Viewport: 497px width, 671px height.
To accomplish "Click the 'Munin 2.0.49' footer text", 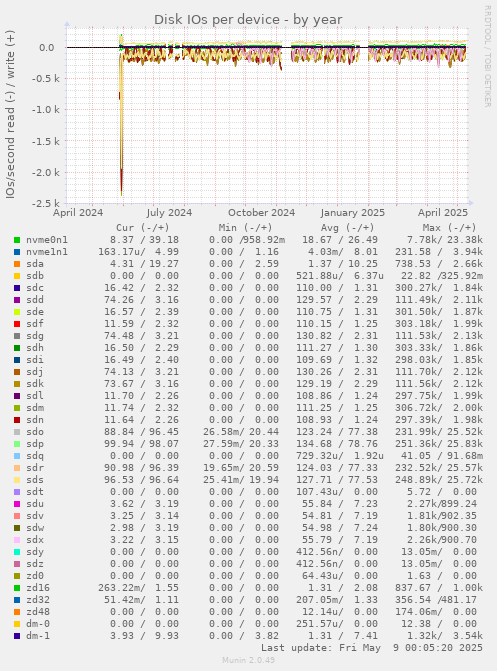I will [x=248, y=660].
